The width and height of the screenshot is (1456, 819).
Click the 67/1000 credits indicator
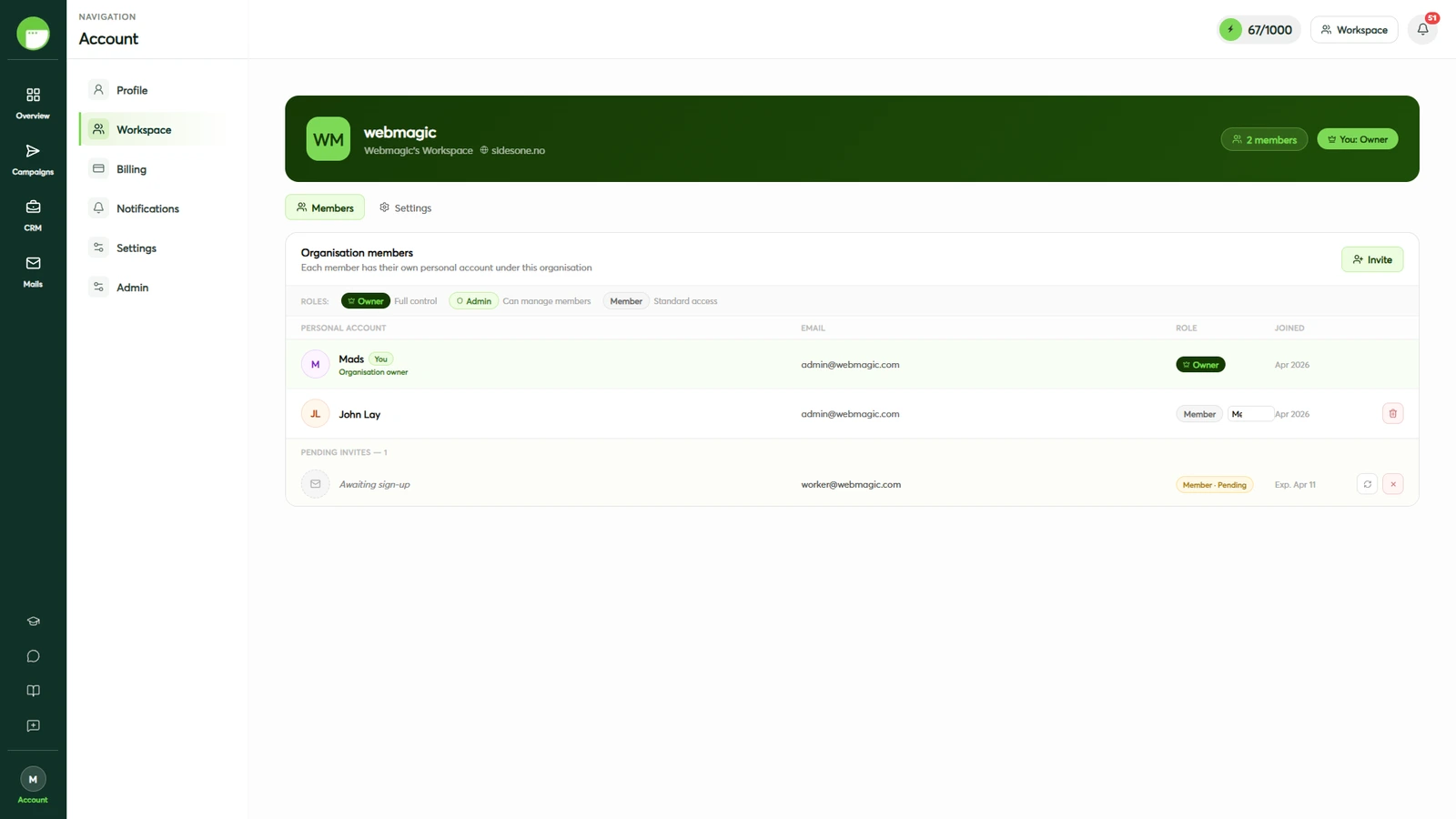point(1259,30)
